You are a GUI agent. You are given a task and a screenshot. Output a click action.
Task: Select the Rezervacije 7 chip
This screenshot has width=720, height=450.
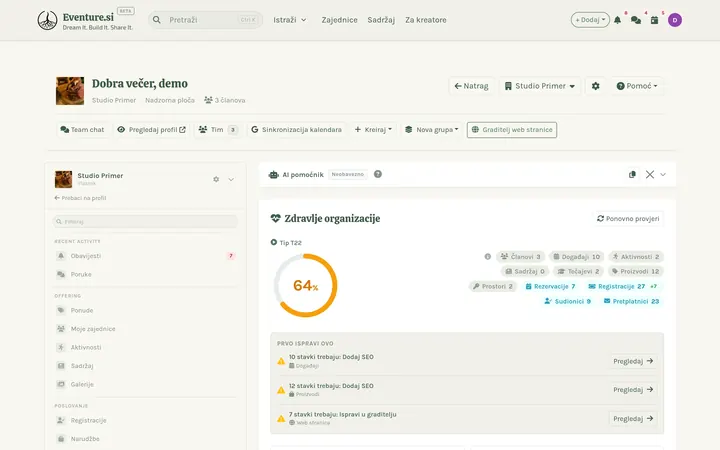(550, 286)
